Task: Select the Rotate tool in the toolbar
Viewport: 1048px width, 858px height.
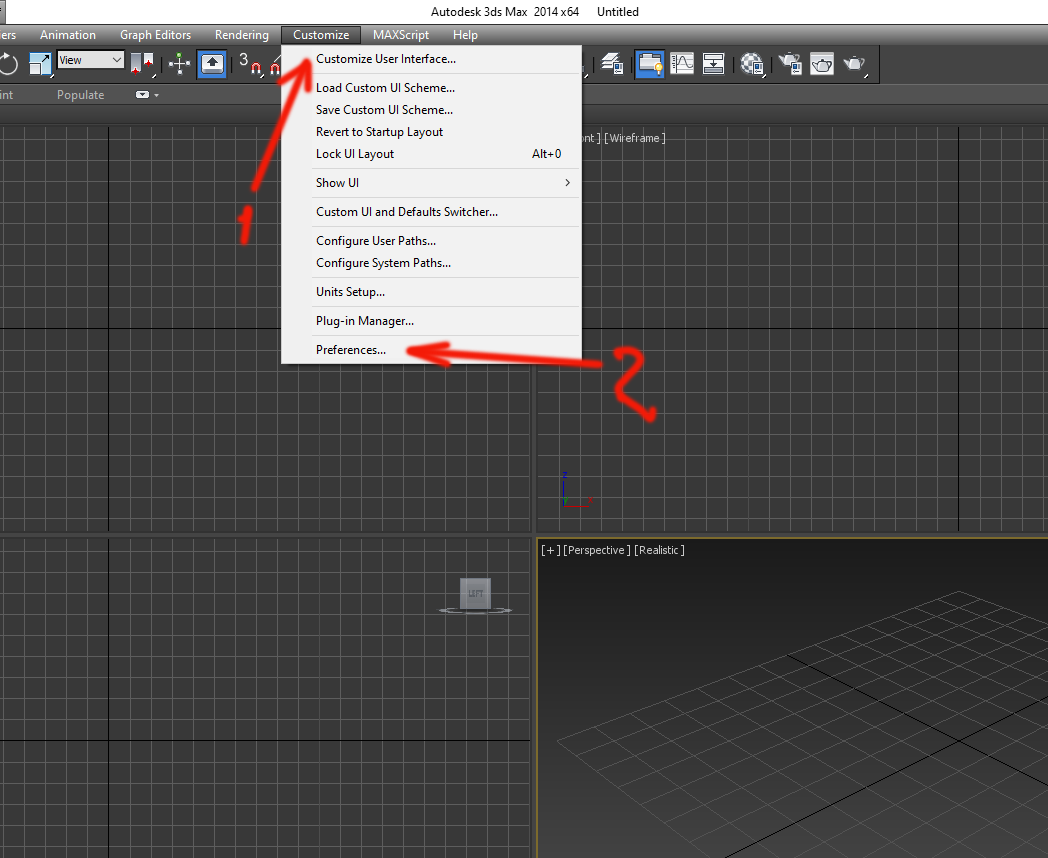Action: pyautogui.click(x=8, y=63)
